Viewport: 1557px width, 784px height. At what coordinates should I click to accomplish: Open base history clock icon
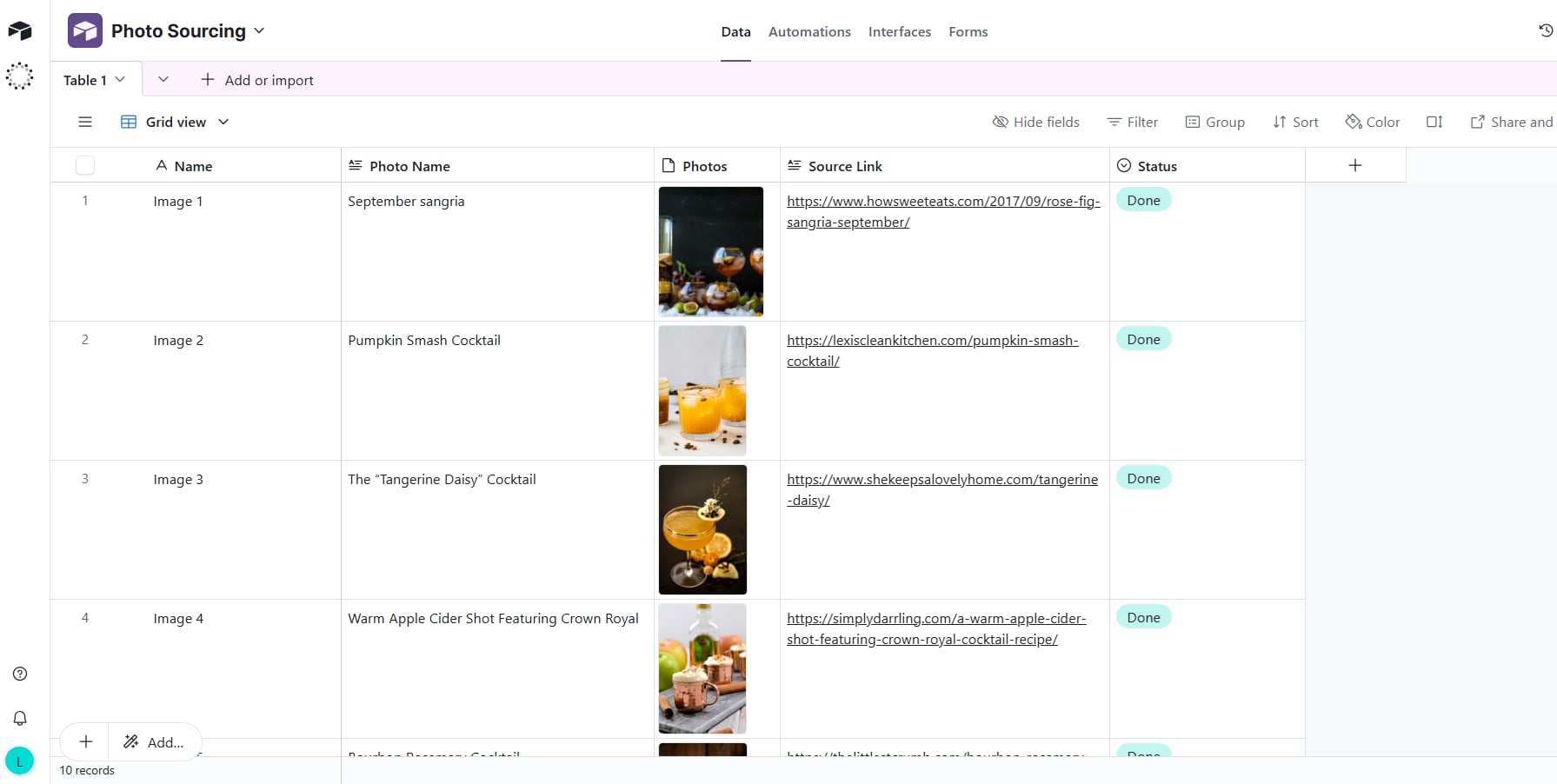[1546, 31]
